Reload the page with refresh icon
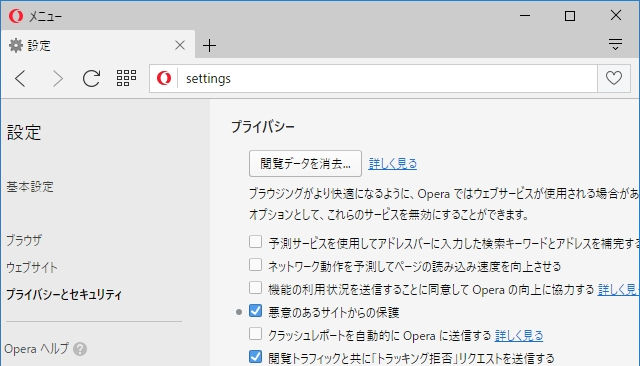Image resolution: width=640 pixels, height=366 pixels. pos(91,78)
